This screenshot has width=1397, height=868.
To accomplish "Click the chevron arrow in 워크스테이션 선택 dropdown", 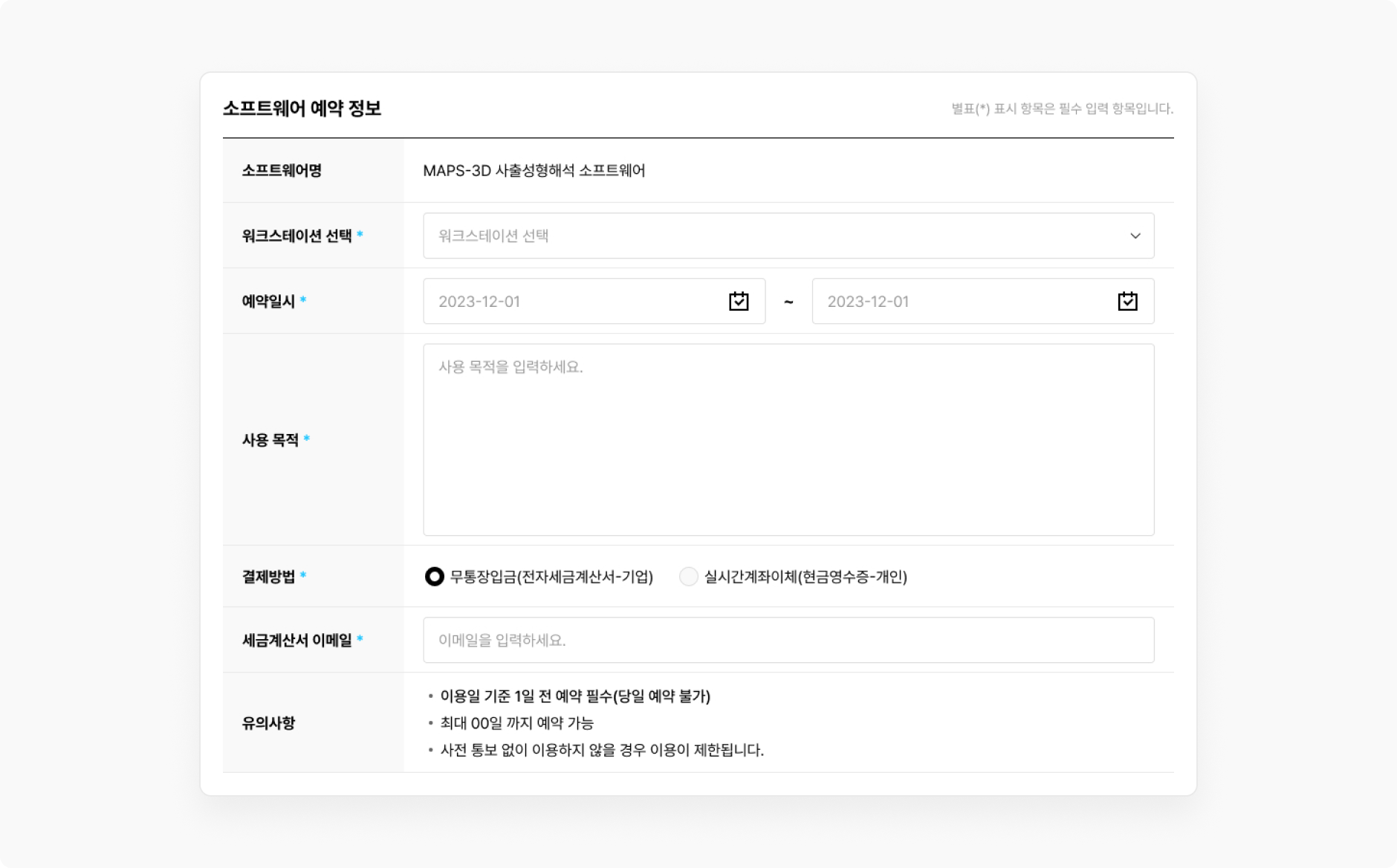I will pos(1135,236).
